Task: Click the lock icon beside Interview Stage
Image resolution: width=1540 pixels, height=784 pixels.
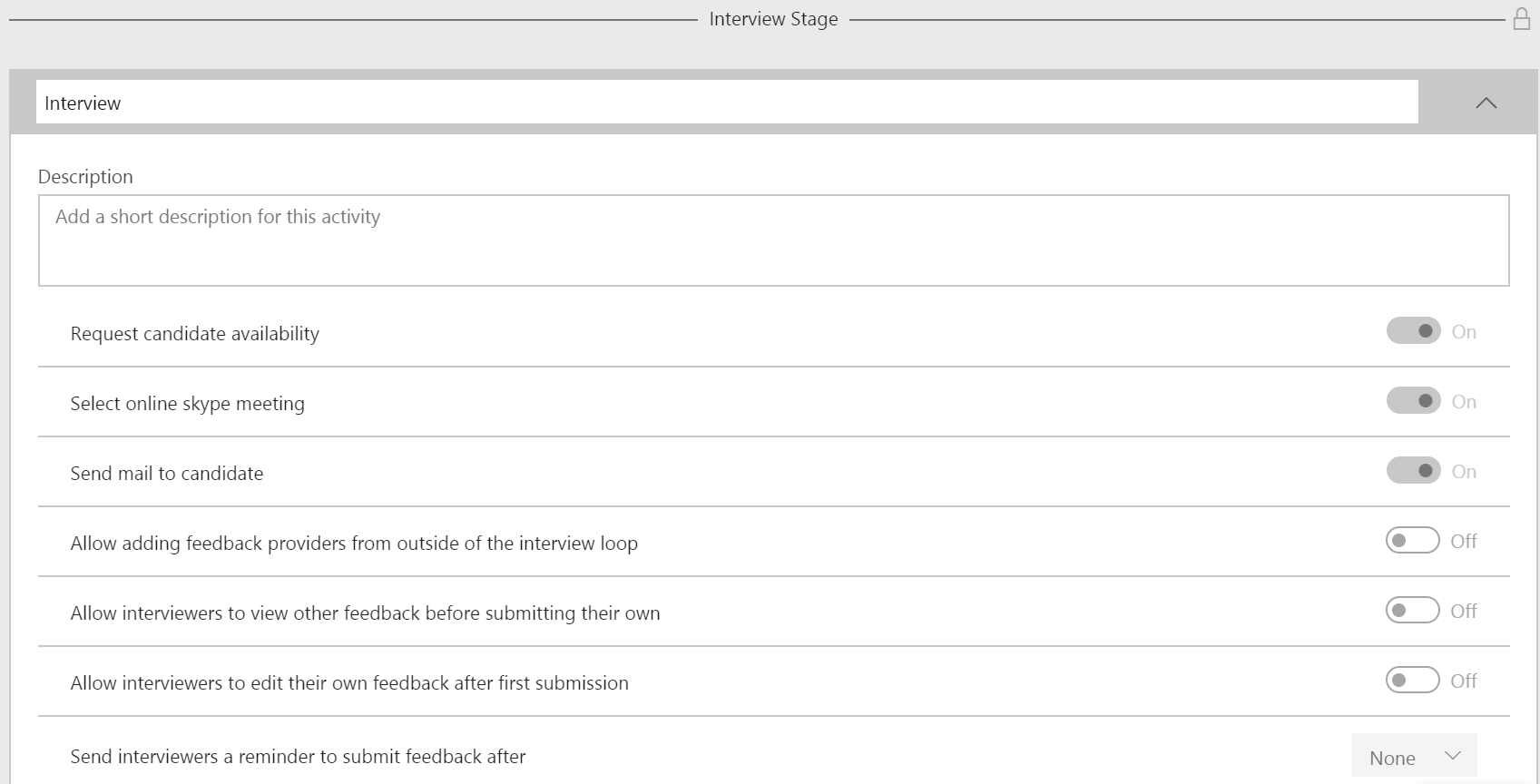Action: (x=1522, y=19)
